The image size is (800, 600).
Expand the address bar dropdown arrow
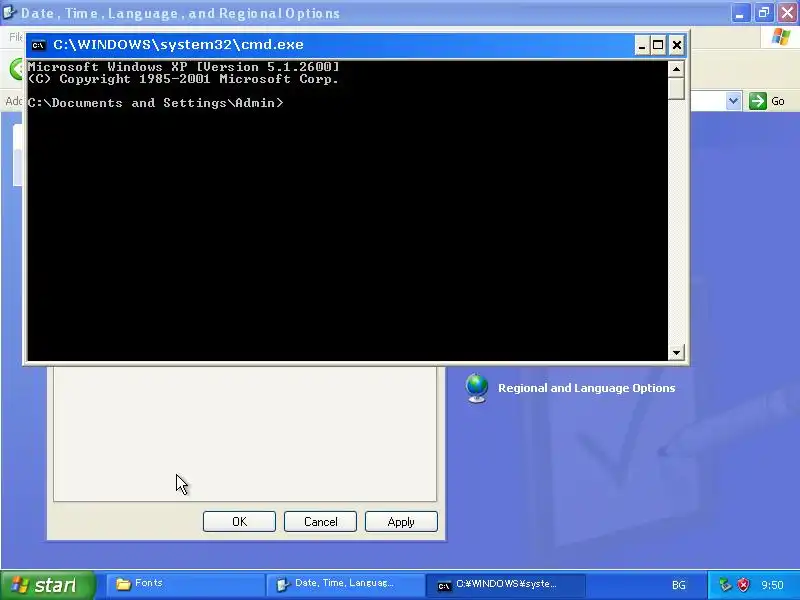[733, 101]
